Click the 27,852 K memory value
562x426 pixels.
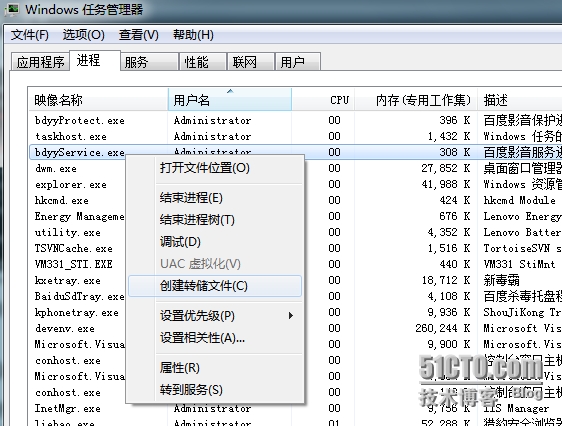tap(446, 168)
